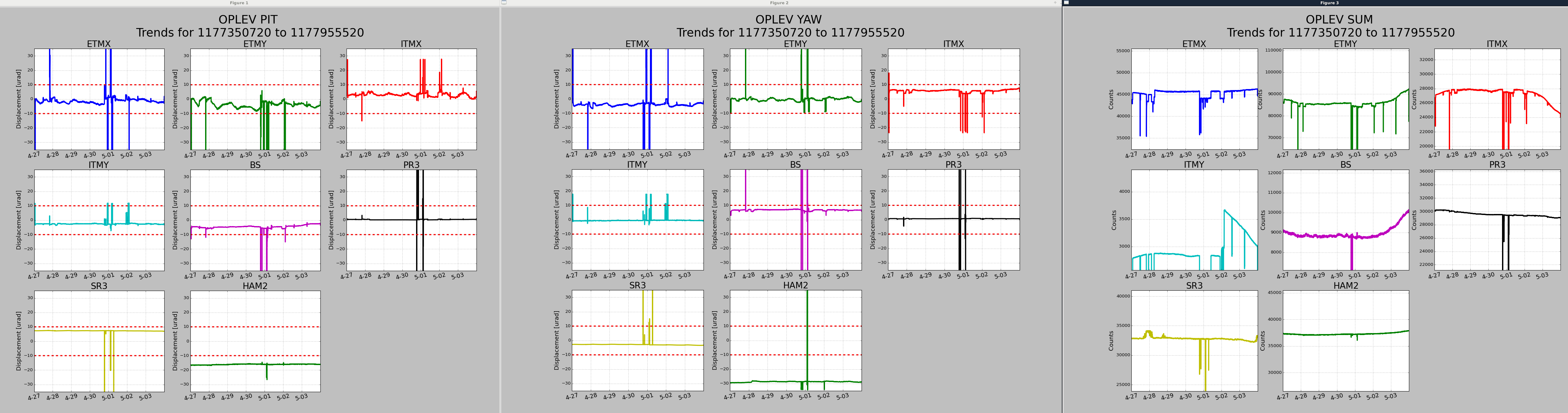Screen dimensions: 1568x413
Task: Select the BS title in the OPLEV PIT figure
Action: tap(255, 165)
